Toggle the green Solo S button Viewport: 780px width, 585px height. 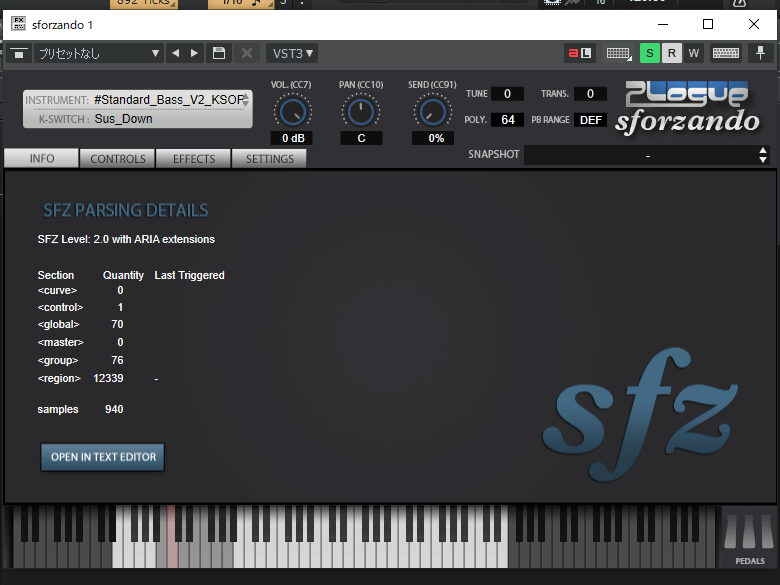tap(650, 53)
